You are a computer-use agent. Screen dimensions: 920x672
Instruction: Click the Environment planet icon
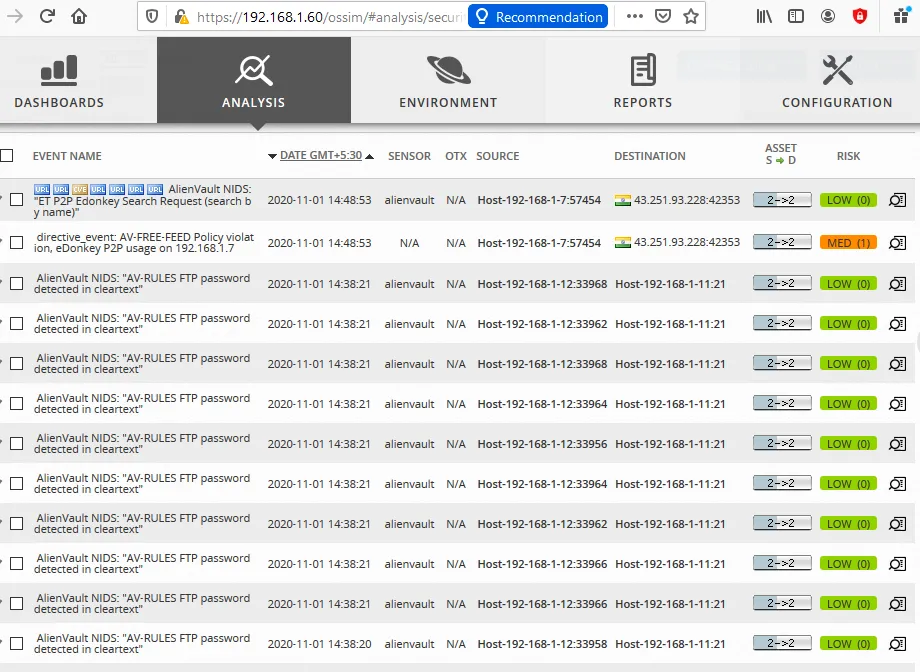448,70
